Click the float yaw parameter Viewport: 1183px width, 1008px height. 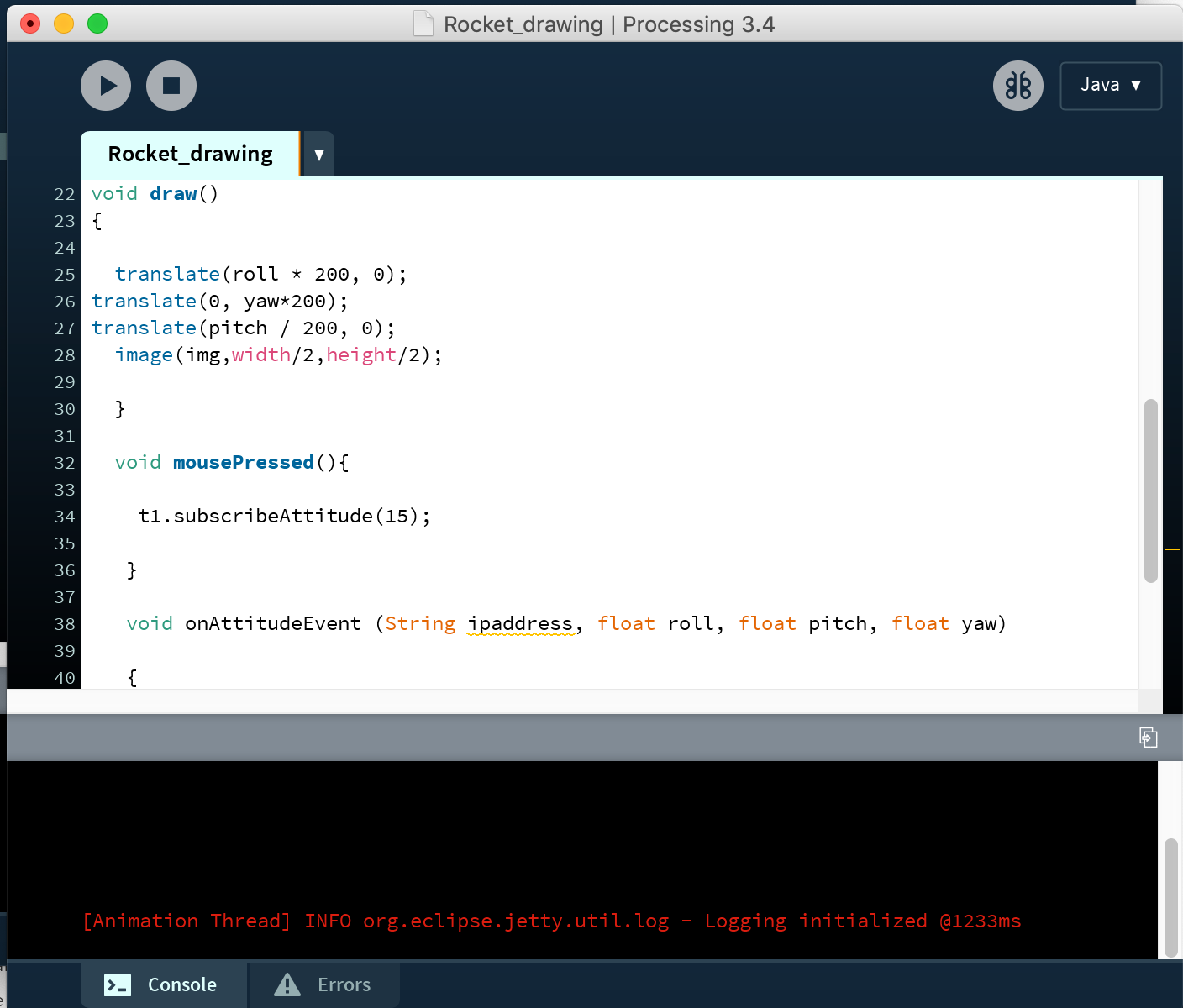point(944,624)
